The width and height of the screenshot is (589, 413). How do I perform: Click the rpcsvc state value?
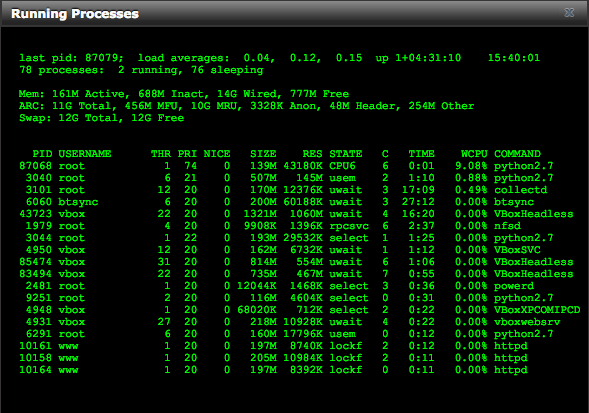pyautogui.click(x=349, y=226)
